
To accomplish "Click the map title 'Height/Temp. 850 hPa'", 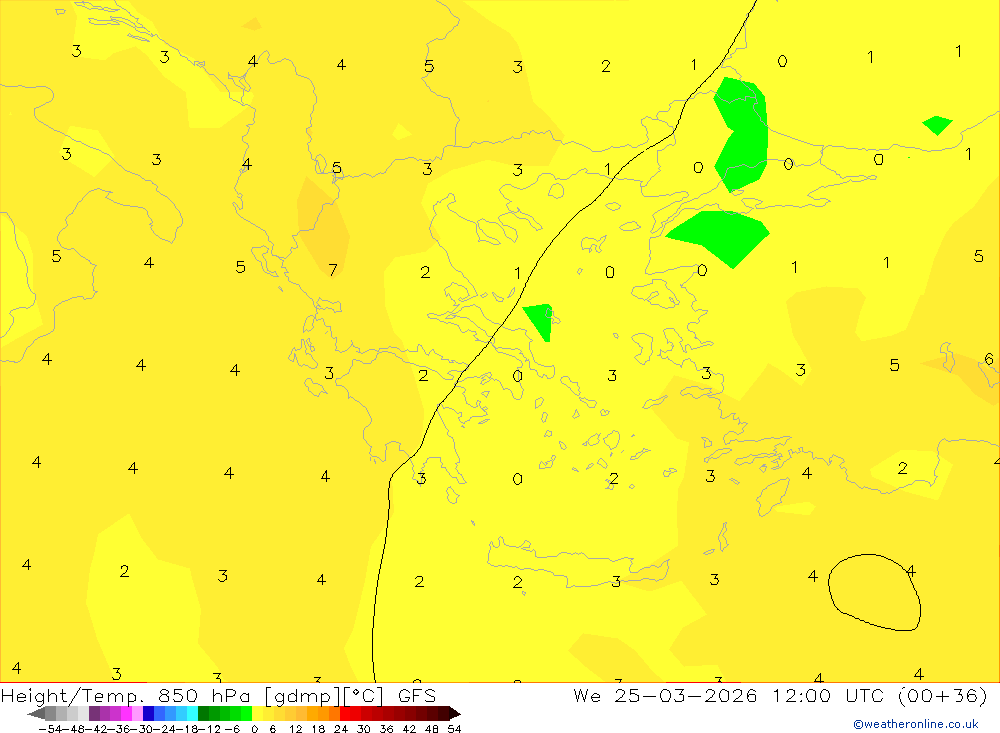I will pyautogui.click(x=126, y=695).
